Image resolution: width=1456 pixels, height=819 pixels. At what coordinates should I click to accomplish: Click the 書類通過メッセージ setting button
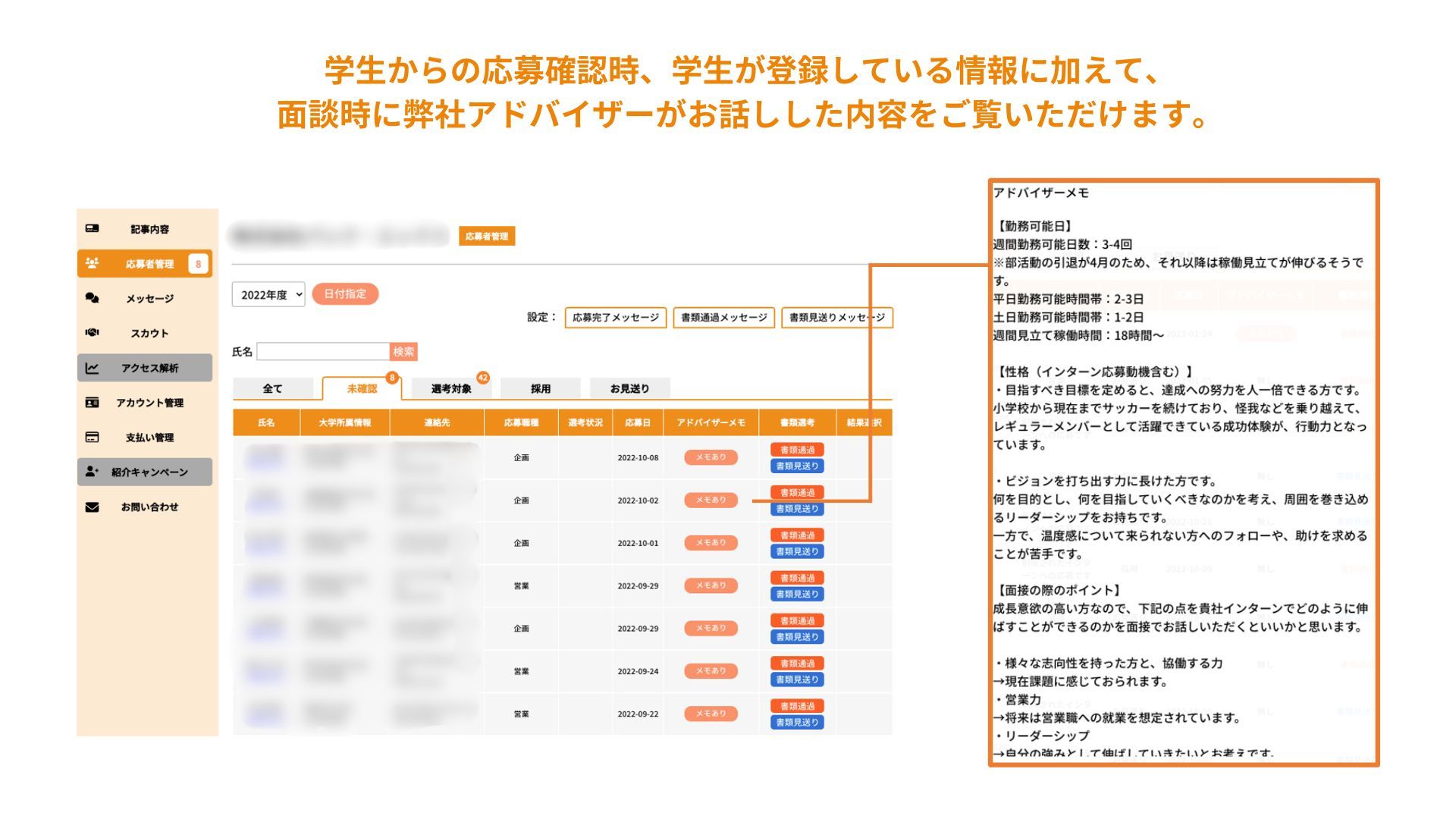coord(723,317)
